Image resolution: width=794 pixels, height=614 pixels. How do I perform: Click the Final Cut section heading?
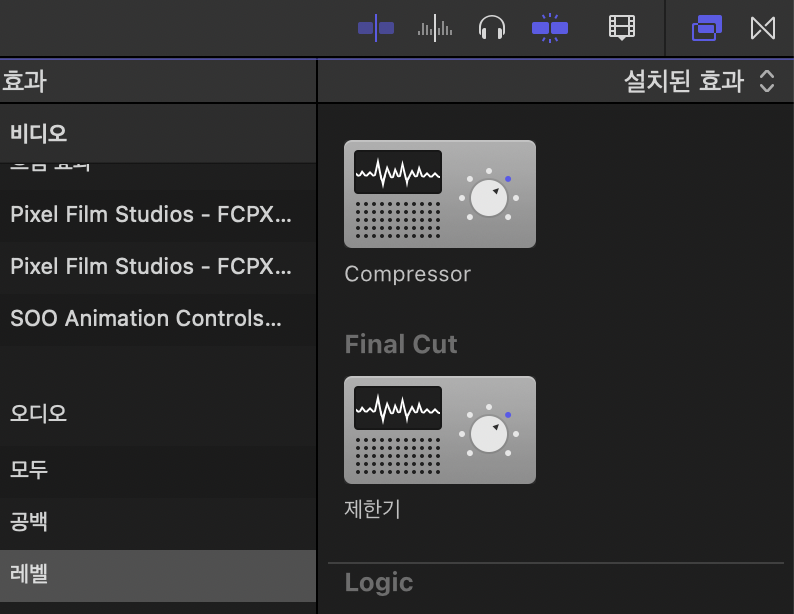(x=401, y=345)
